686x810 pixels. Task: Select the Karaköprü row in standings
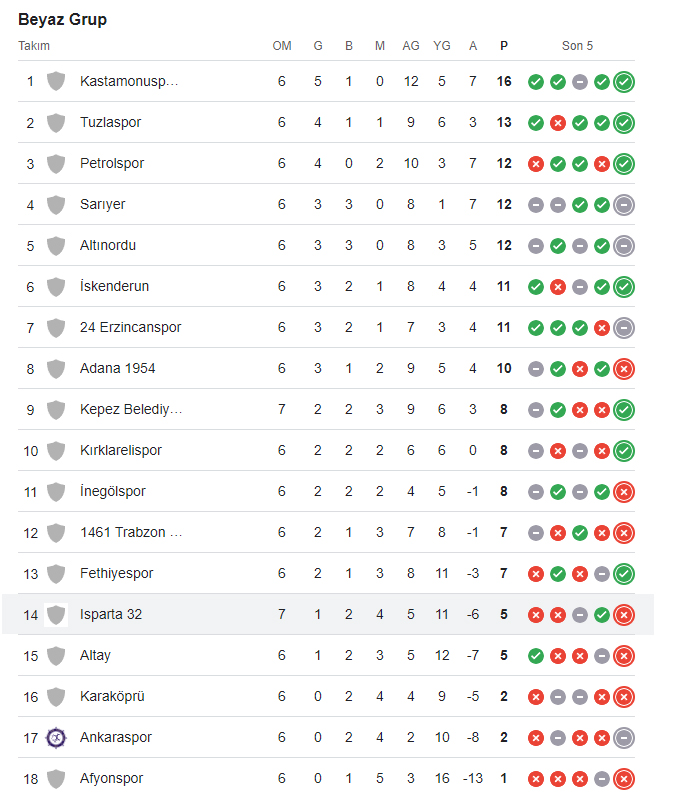coord(326,696)
